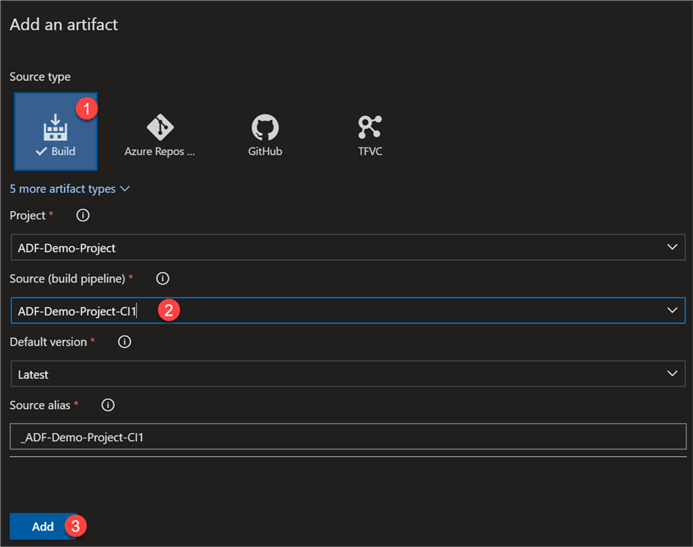Click the info icon beside Source (build pipeline)
The height and width of the screenshot is (547, 693).
[x=163, y=279]
